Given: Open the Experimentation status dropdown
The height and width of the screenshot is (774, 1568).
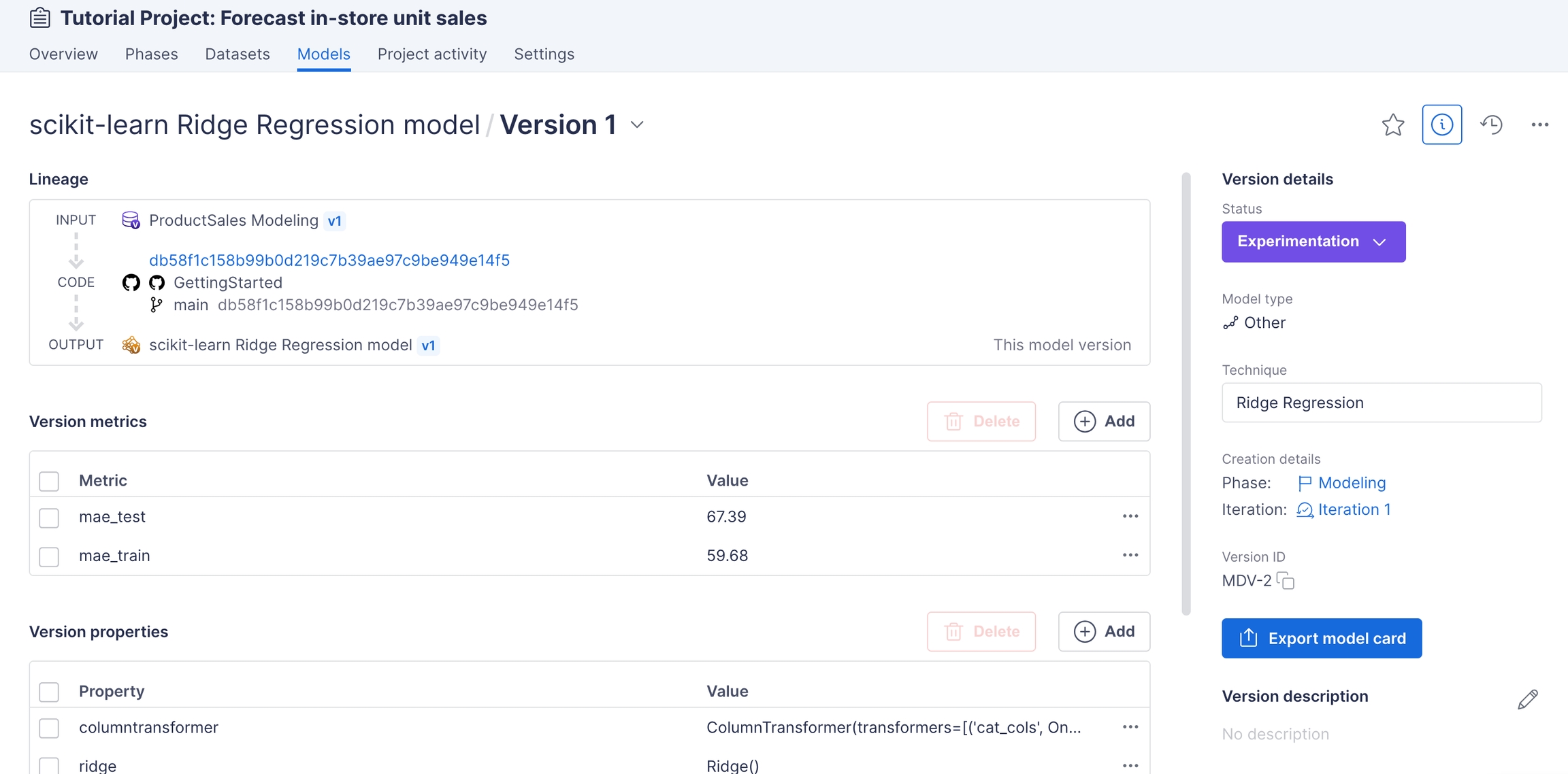Looking at the screenshot, I should point(1313,241).
